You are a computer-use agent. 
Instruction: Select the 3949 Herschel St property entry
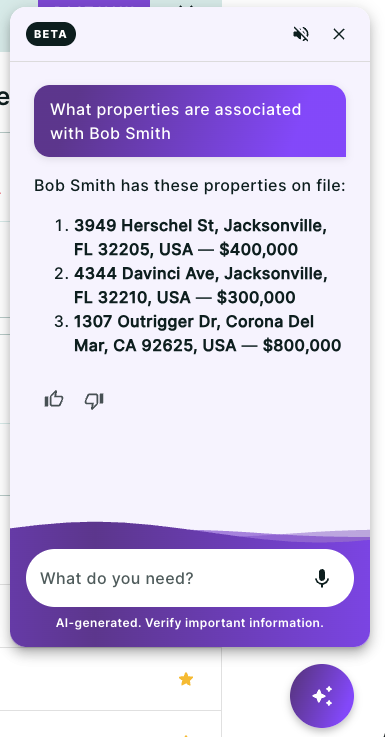click(x=200, y=237)
